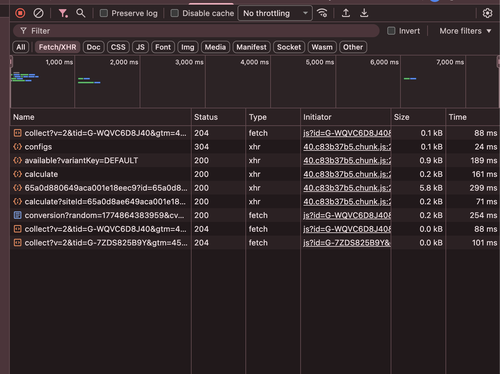Enable Disable cache checkbox

coord(174,13)
